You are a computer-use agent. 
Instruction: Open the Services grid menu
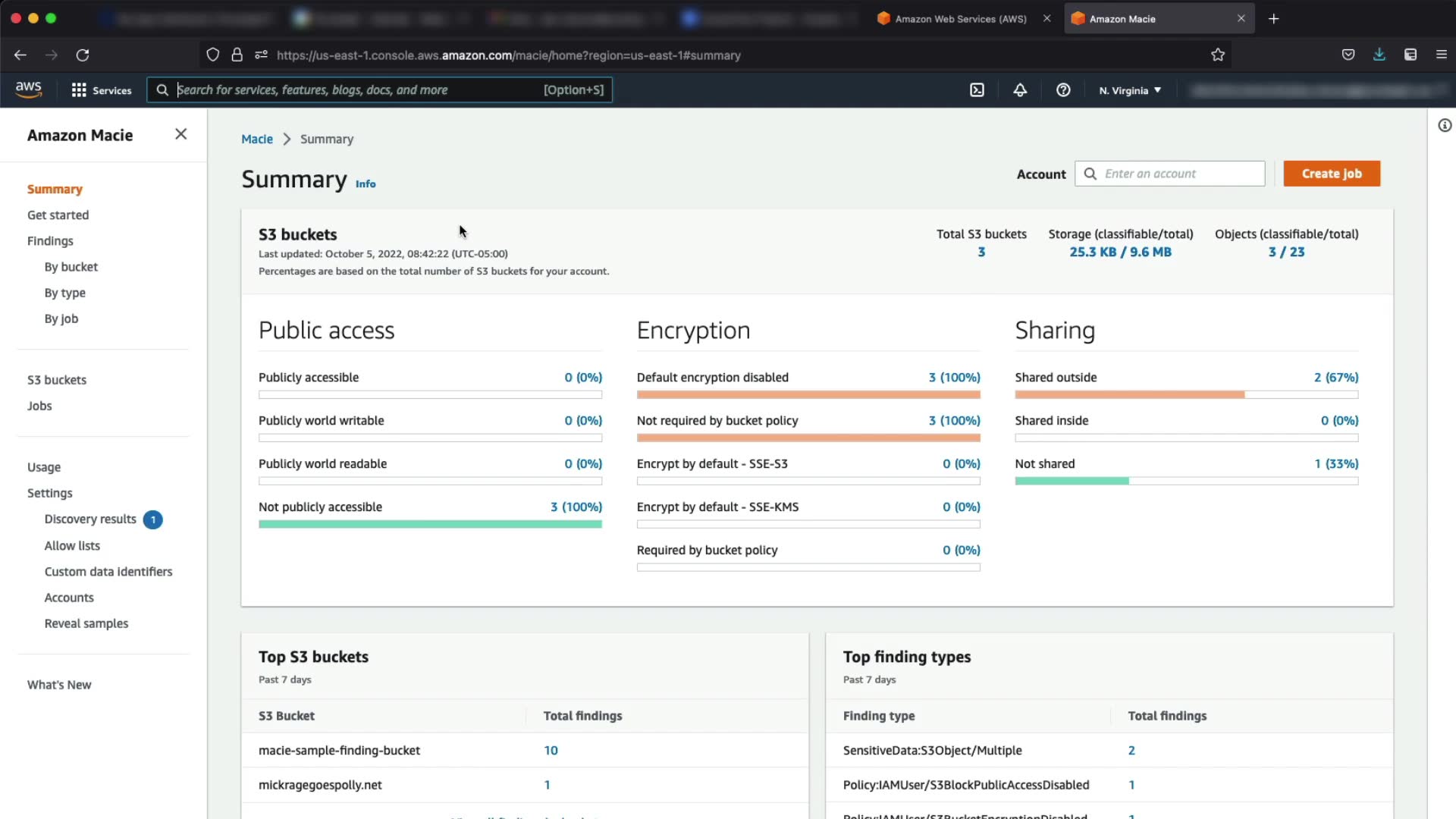tap(101, 90)
